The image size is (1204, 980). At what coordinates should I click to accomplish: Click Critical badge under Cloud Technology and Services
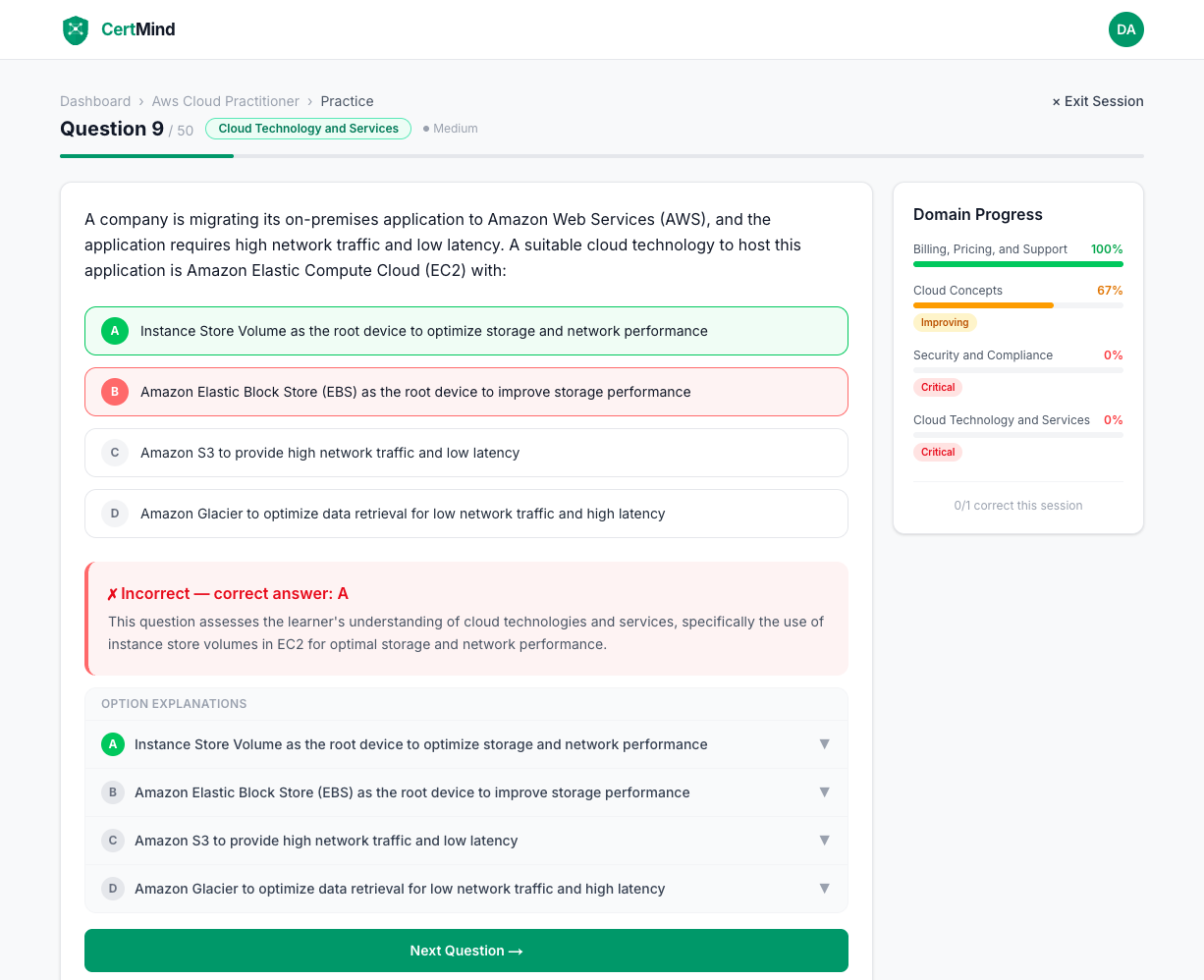[938, 452]
